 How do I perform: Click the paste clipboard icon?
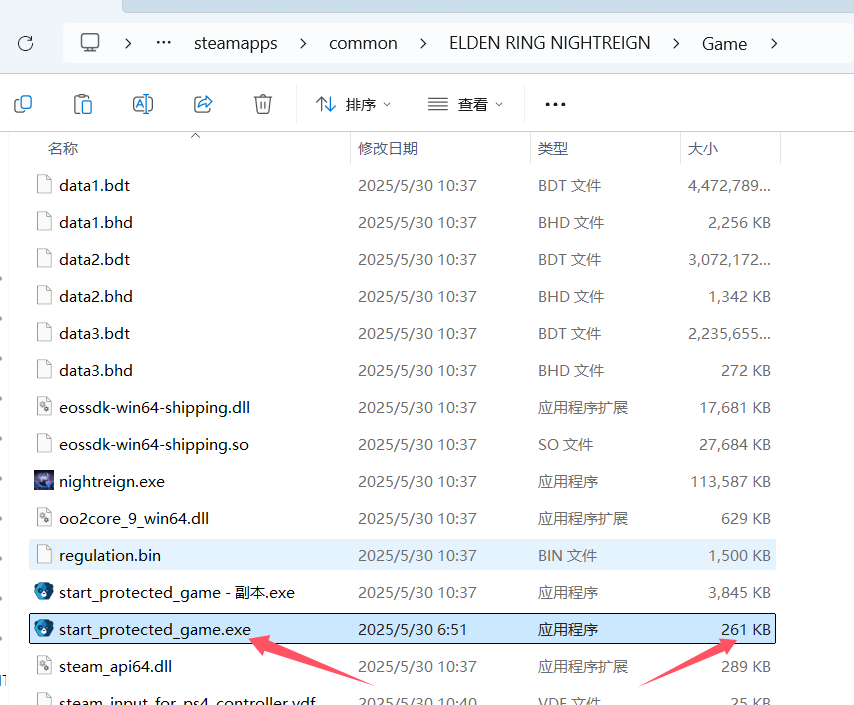(83, 104)
